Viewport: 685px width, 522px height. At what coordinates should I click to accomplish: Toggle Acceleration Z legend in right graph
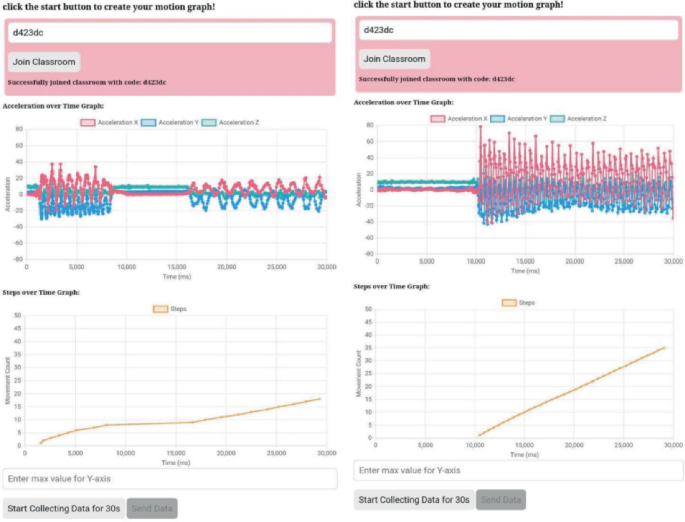click(578, 119)
